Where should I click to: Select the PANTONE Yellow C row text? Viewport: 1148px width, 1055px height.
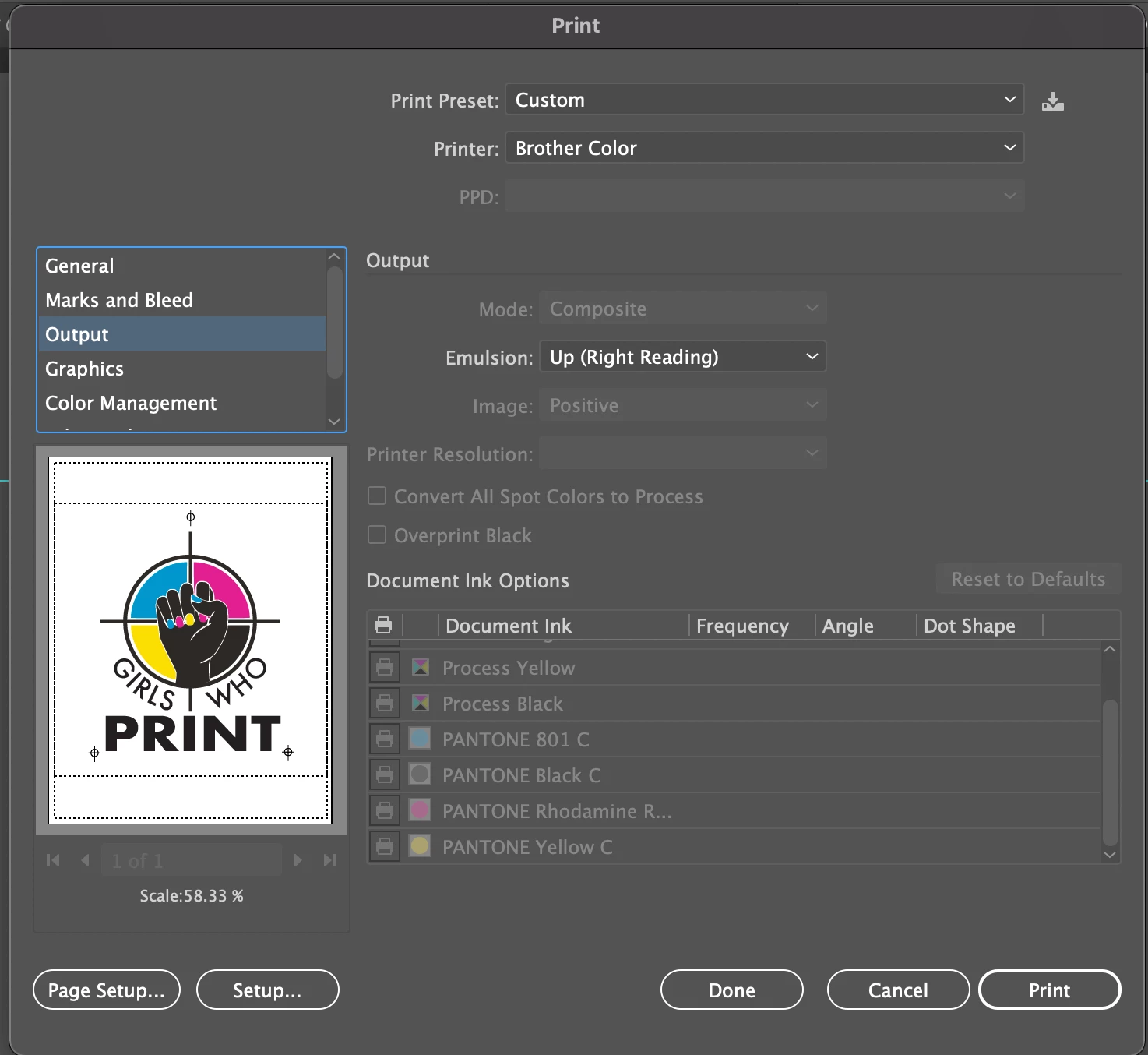527,847
